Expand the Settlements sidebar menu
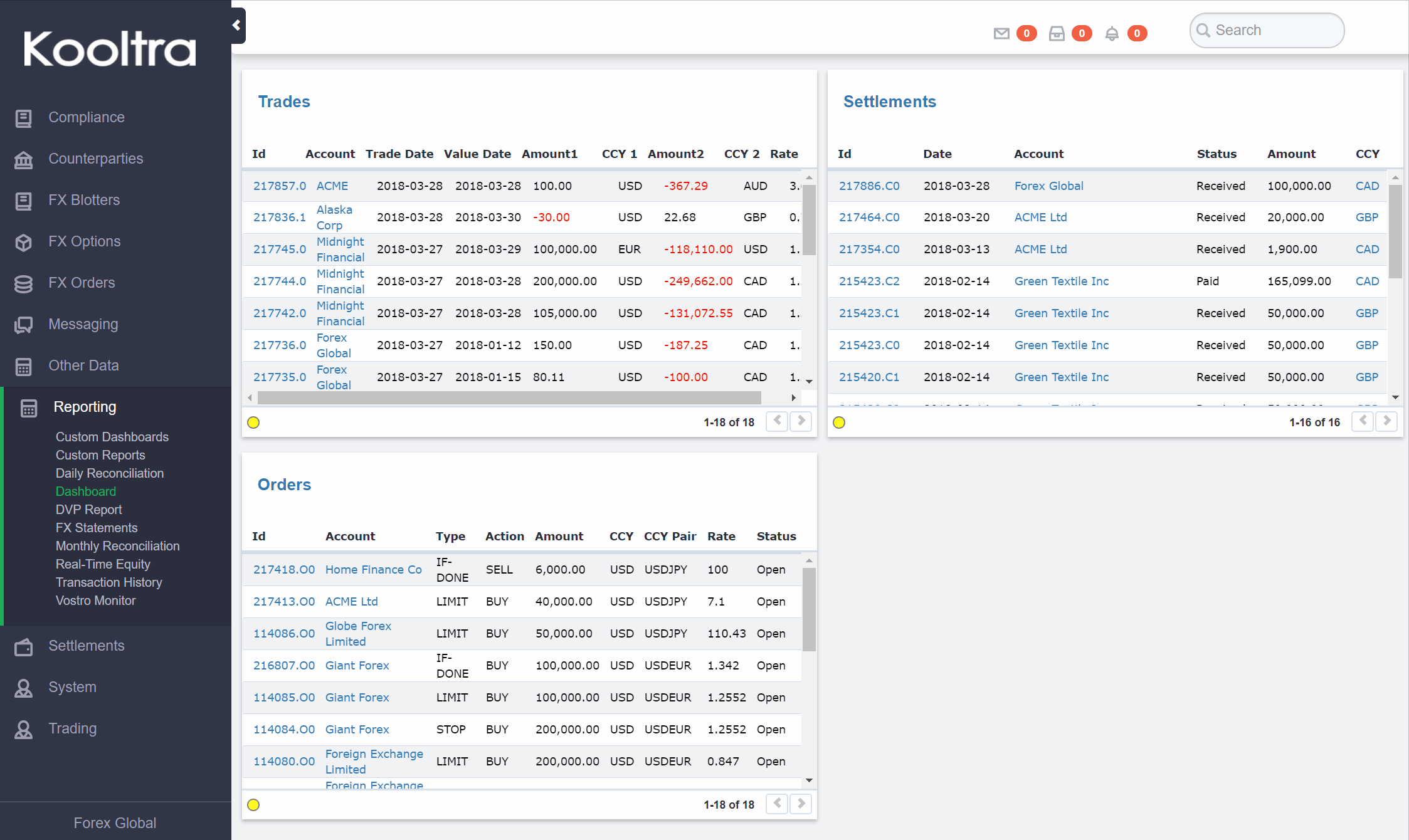Viewport: 1409px width, 840px height. coord(87,646)
